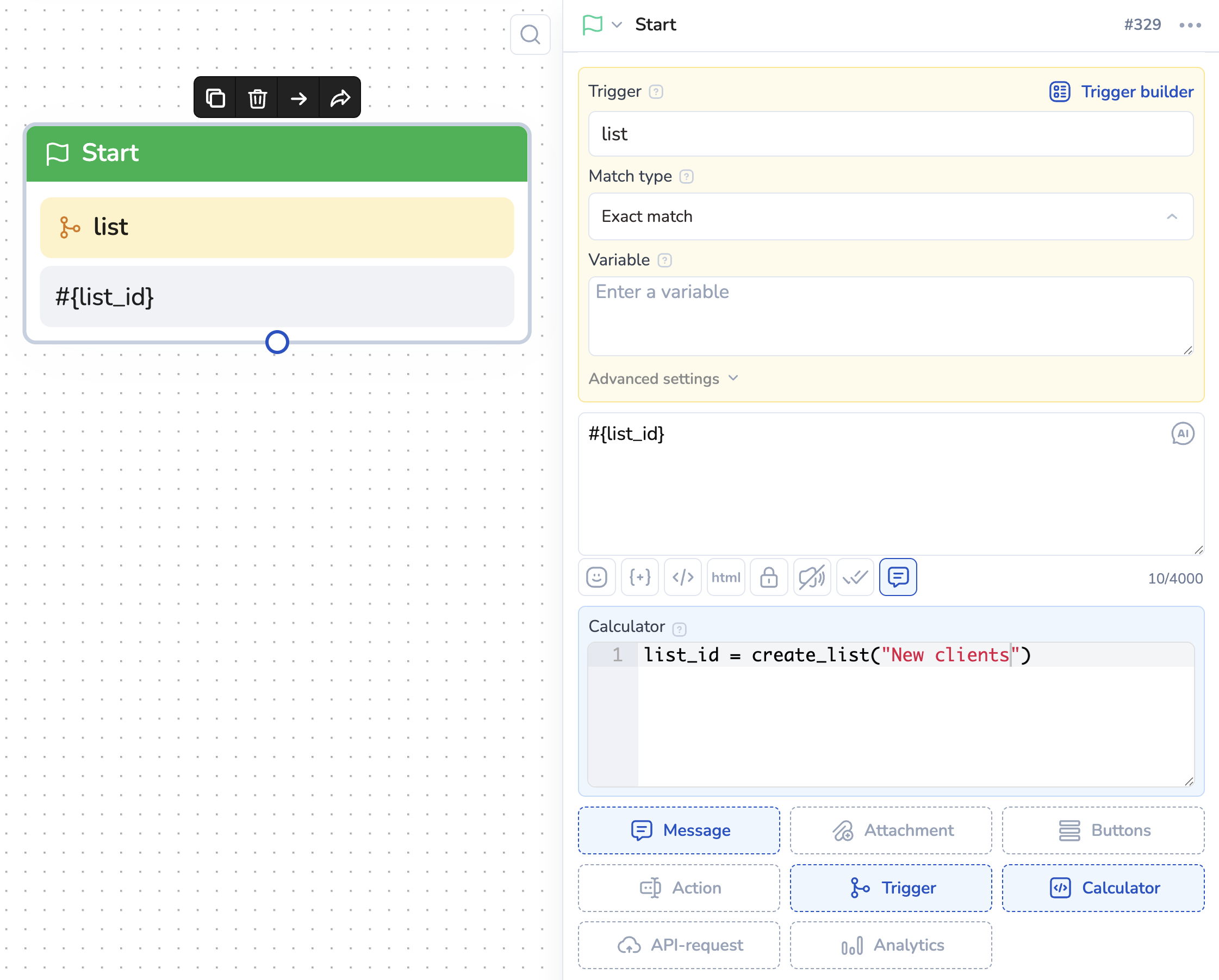Click the insert variable braces icon
The height and width of the screenshot is (980, 1219).
coord(639,578)
